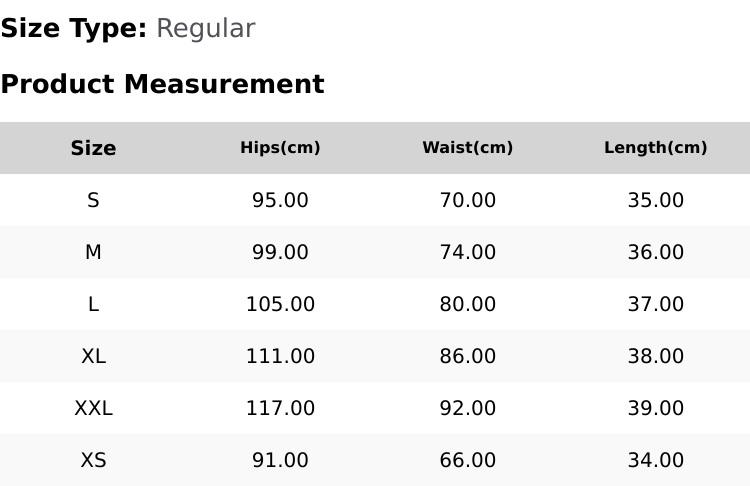Click hips value 91.00 for XS

tap(280, 460)
